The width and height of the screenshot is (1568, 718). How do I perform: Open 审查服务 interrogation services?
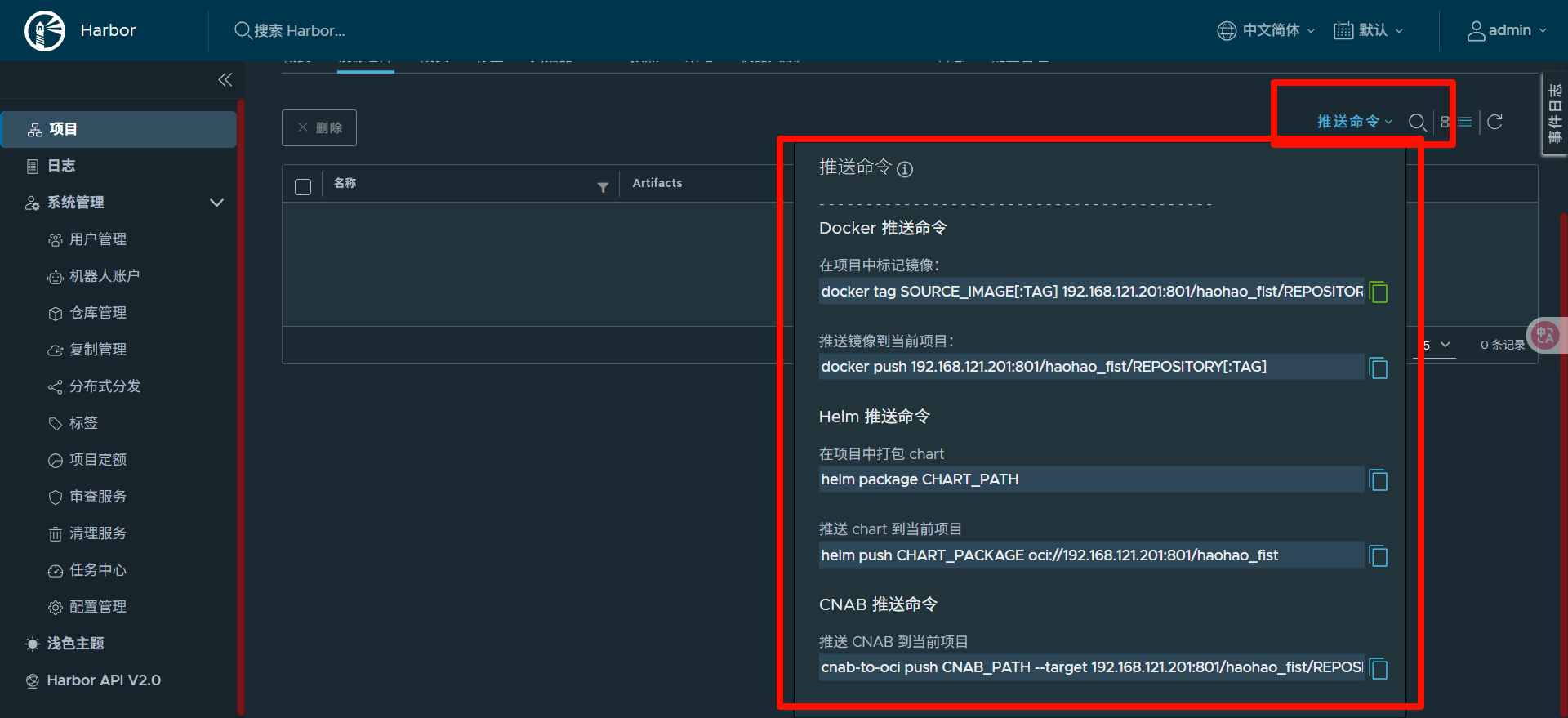coord(98,497)
